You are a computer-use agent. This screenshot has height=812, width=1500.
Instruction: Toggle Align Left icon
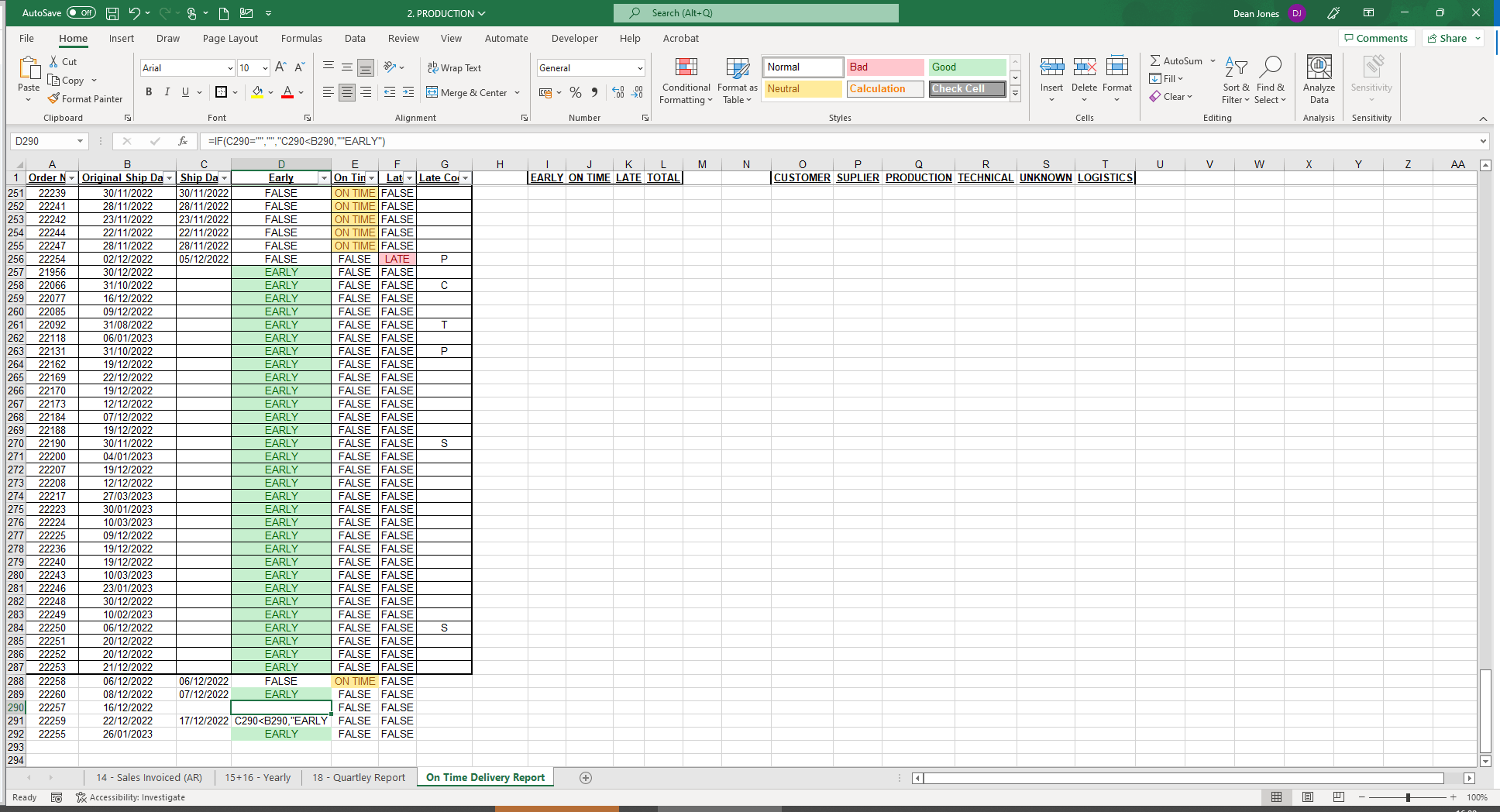click(x=329, y=92)
